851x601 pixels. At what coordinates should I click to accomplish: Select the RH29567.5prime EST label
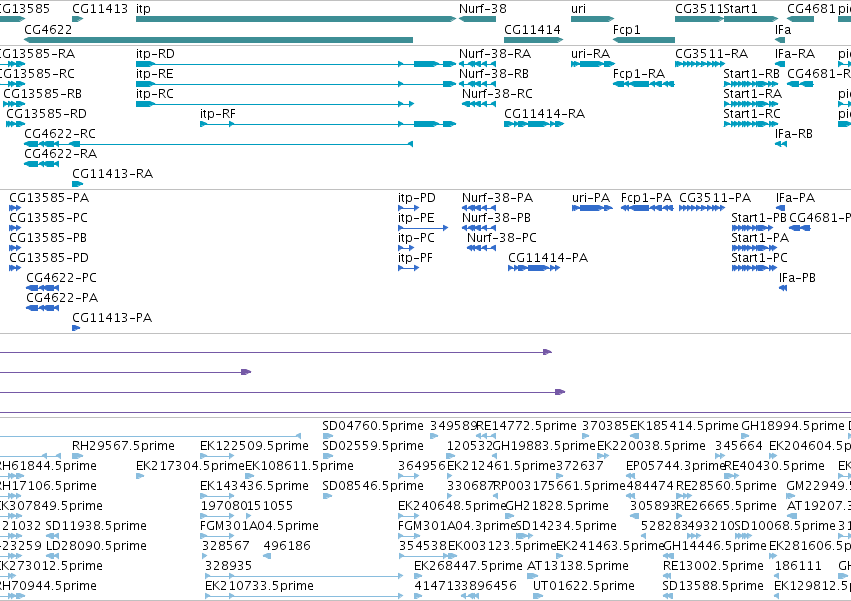123,446
